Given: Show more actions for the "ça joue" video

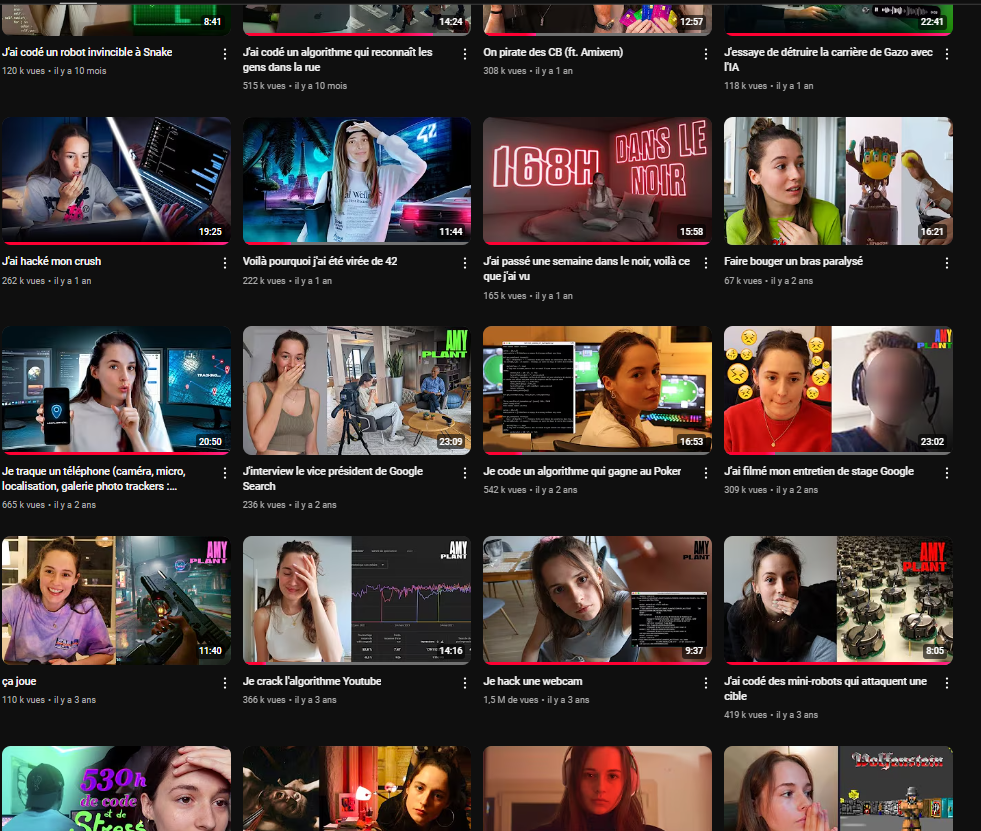Looking at the screenshot, I should (224, 683).
